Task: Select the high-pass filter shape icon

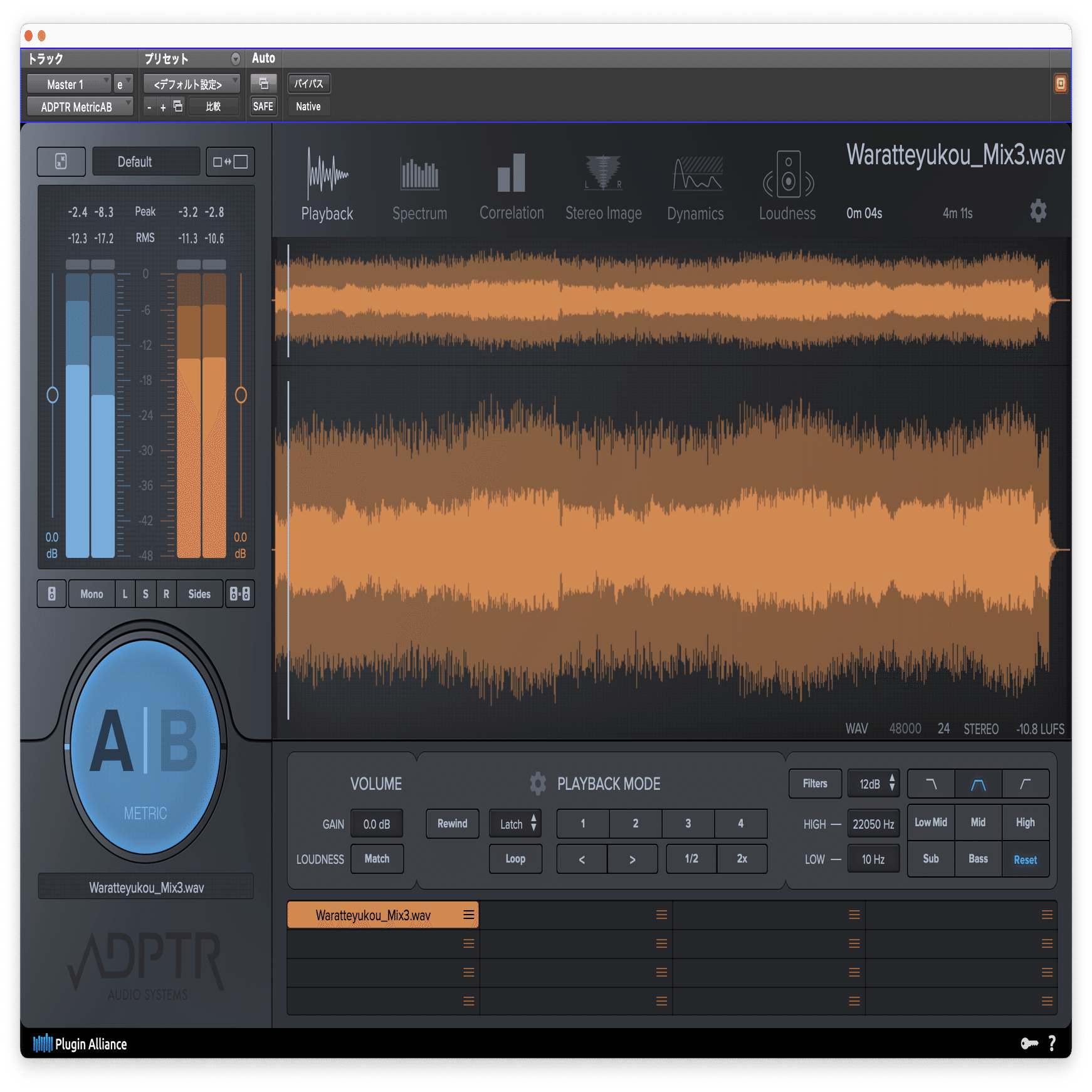Action: [1026, 784]
